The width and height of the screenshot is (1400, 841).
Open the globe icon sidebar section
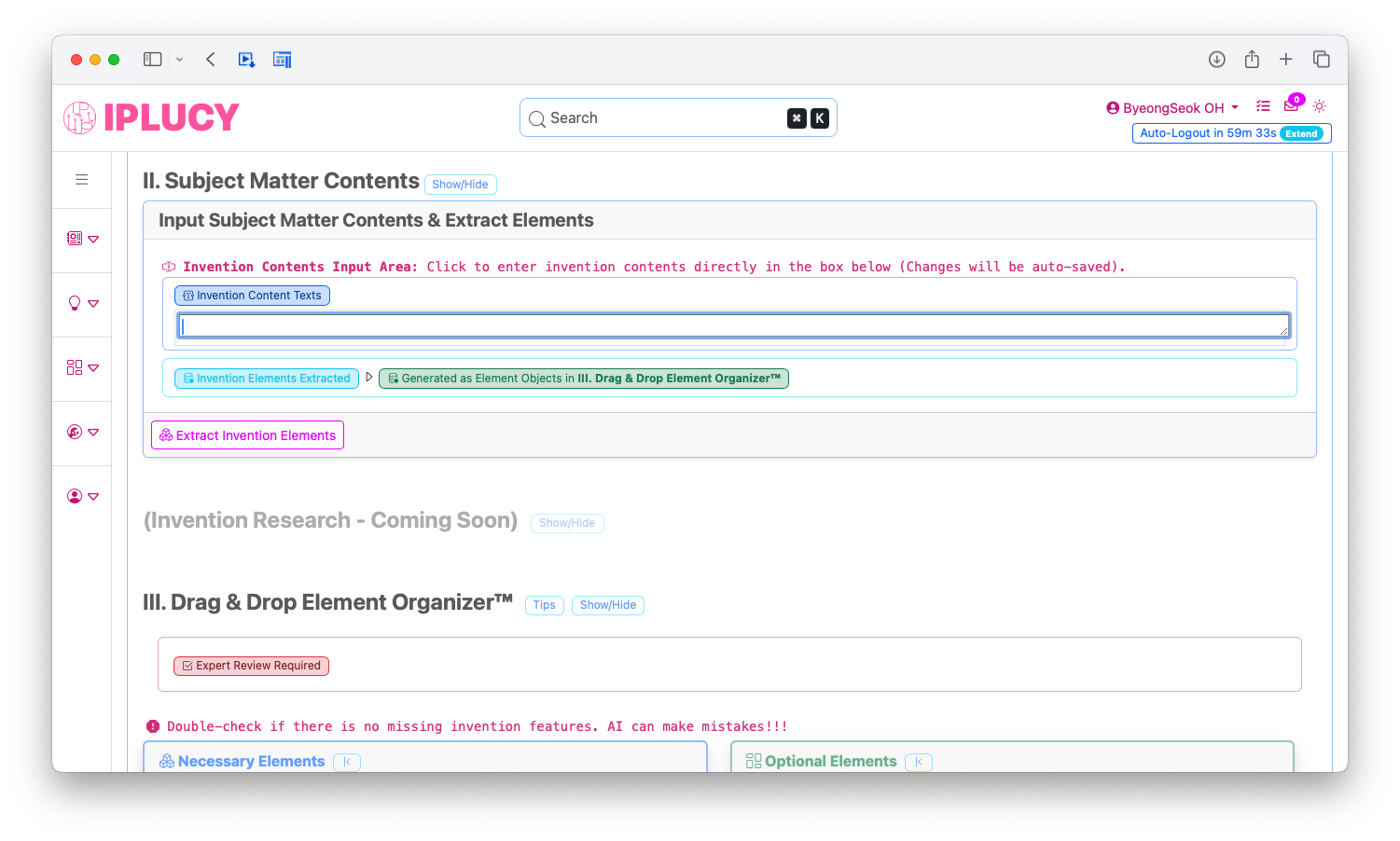[x=75, y=432]
